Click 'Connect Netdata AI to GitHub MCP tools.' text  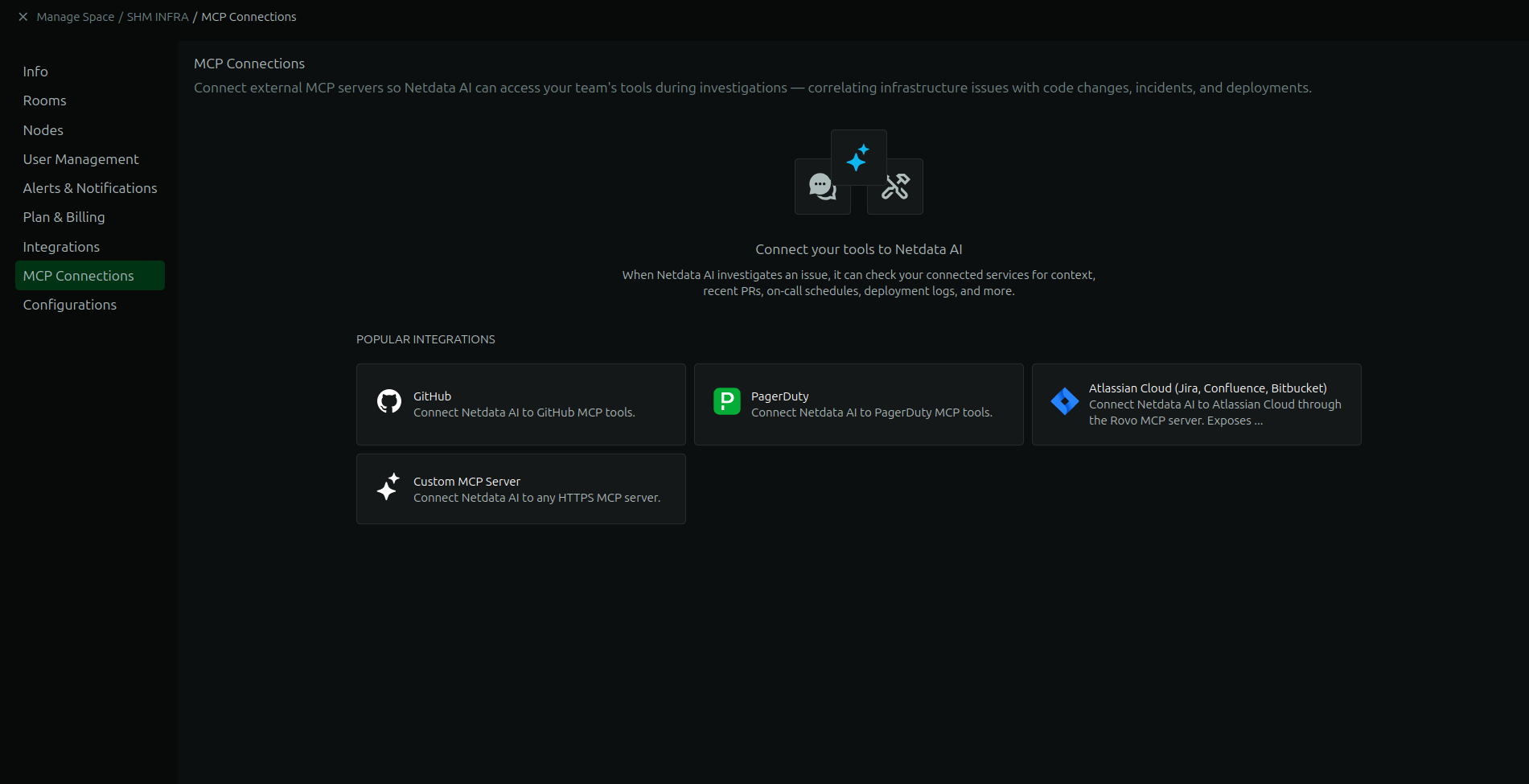pyautogui.click(x=524, y=413)
